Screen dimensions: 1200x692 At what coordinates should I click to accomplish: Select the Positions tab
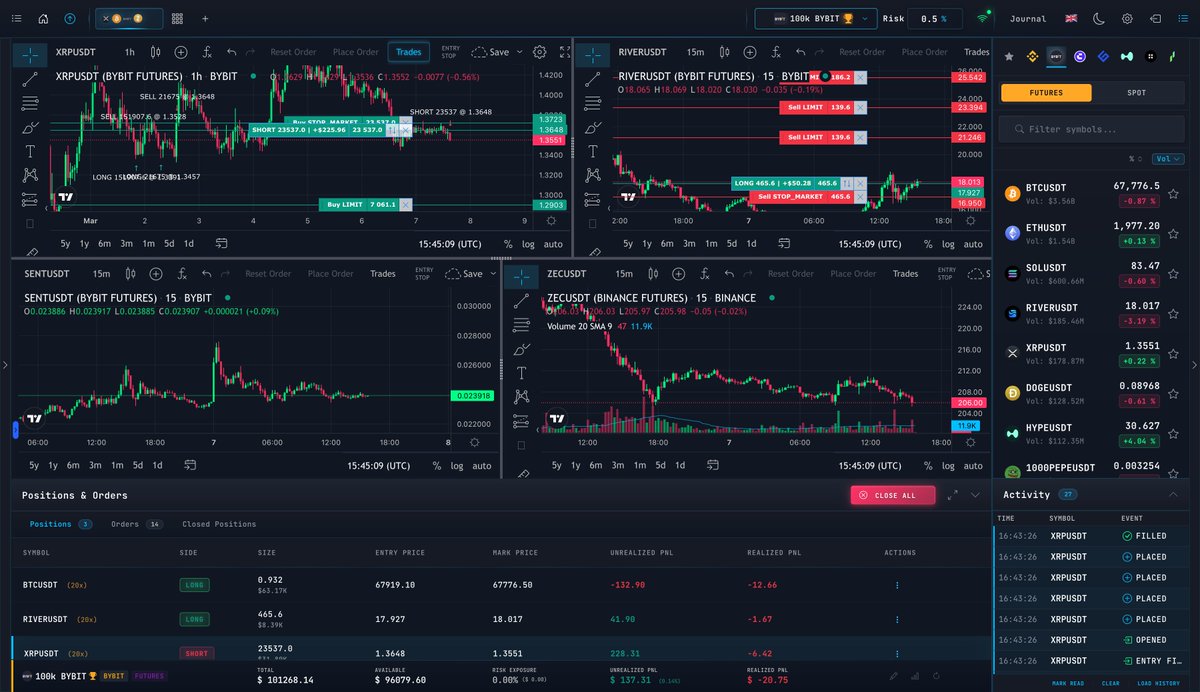pos(60,524)
